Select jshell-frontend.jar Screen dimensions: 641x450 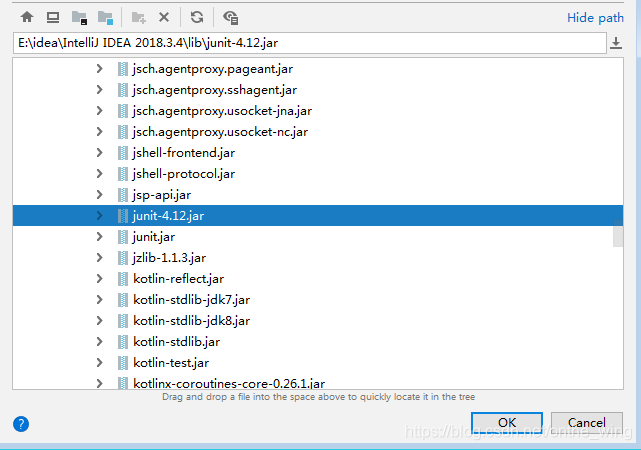(184, 152)
